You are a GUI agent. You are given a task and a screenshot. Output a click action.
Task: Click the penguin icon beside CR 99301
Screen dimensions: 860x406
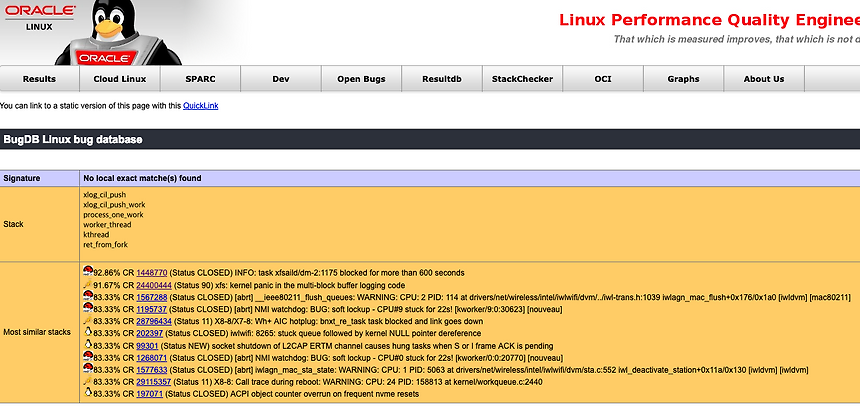[x=88, y=344]
